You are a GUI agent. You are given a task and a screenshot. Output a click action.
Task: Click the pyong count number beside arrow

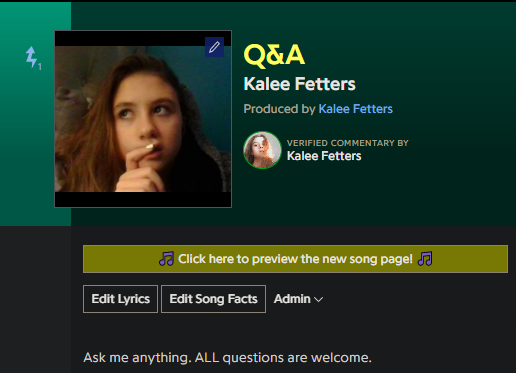tap(40, 67)
